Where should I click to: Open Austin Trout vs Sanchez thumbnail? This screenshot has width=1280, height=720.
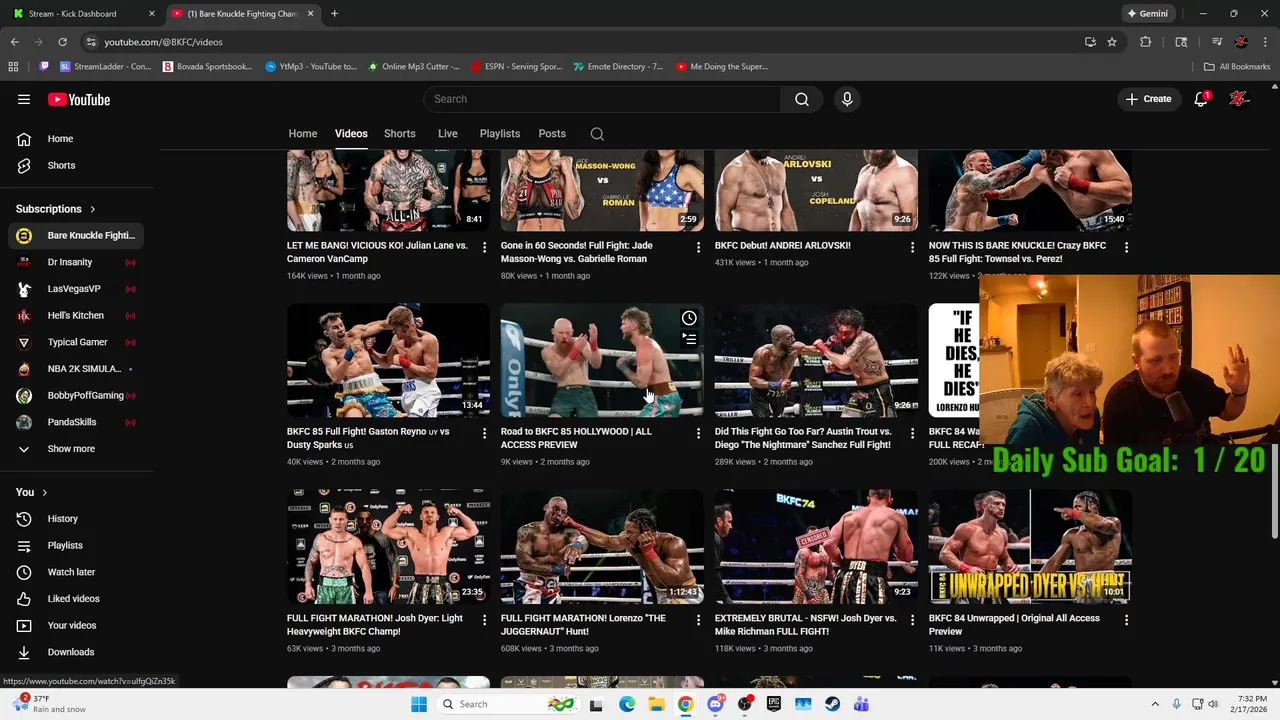point(816,360)
